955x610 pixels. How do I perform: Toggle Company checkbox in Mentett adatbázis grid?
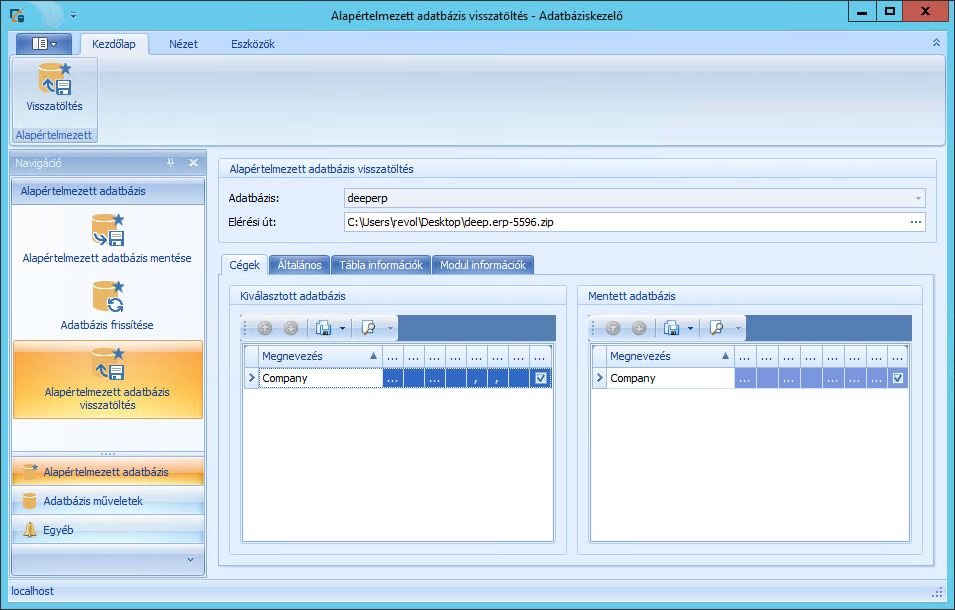[898, 378]
